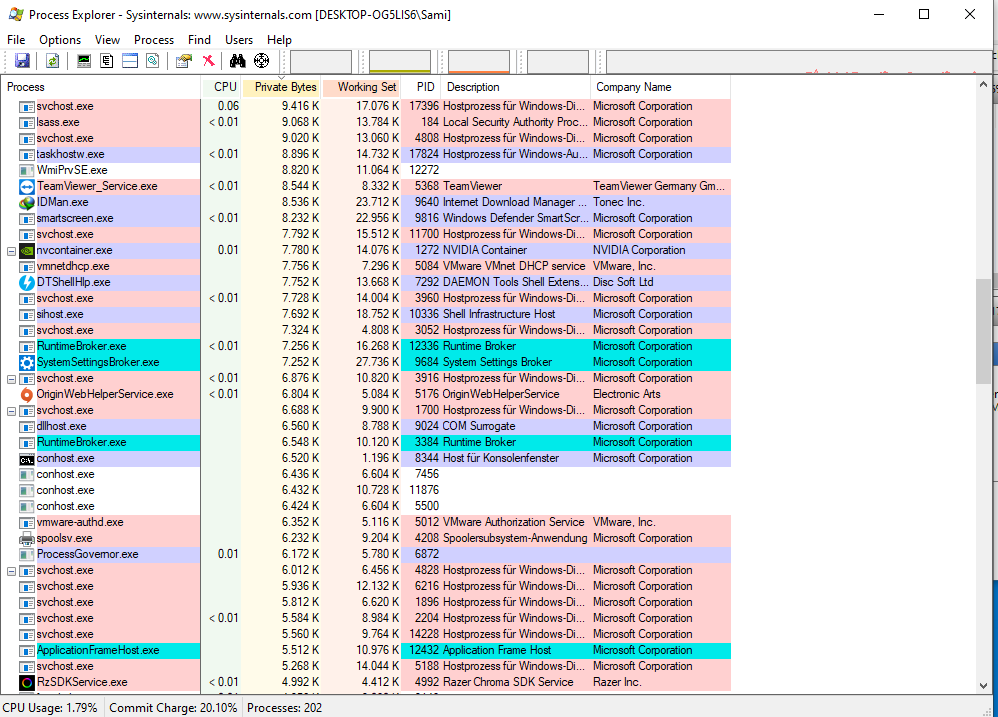The height and width of the screenshot is (717, 998).
Task: Click the DLL/handle view toolbar icon
Action: tap(153, 60)
